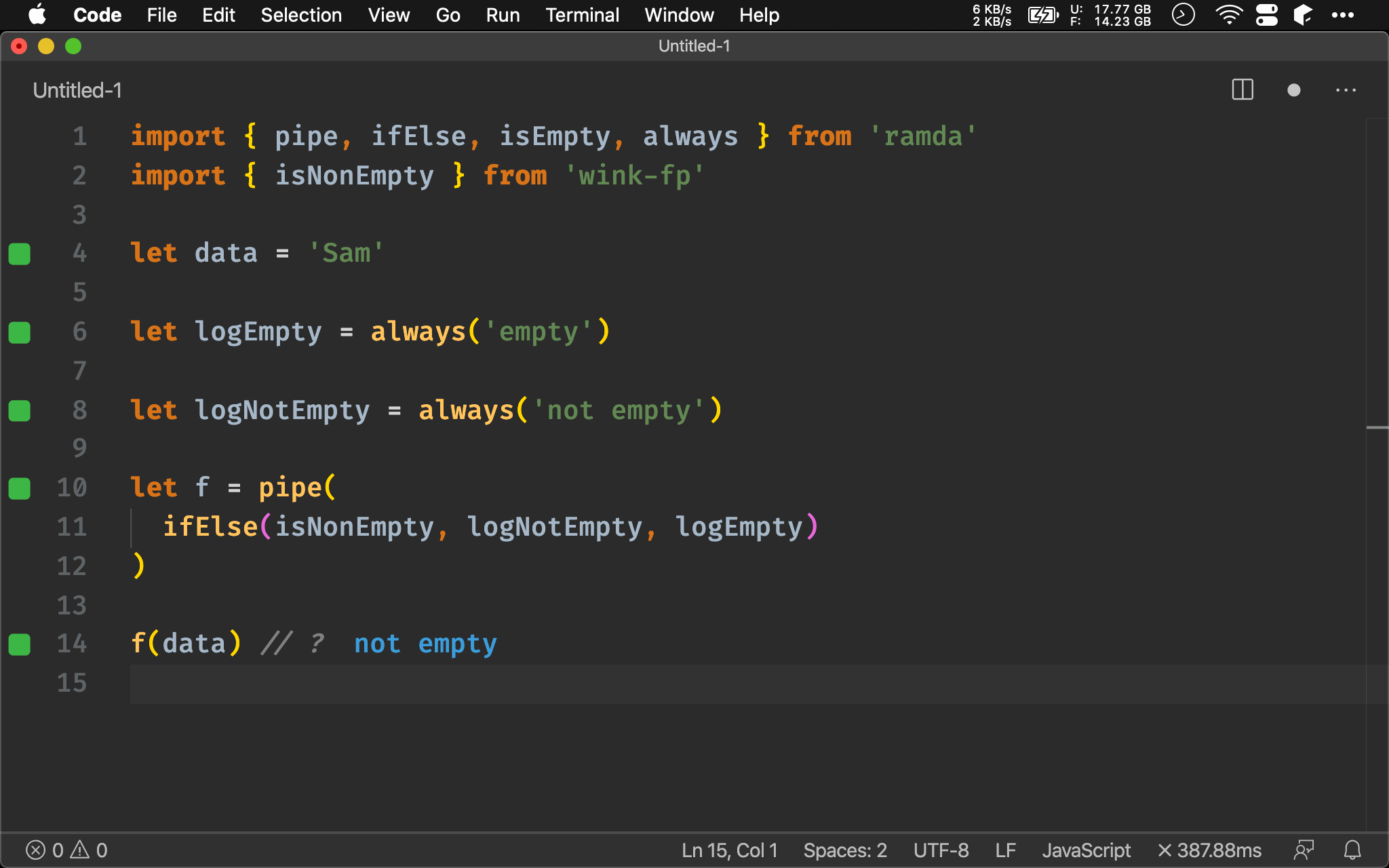Open the Wi-Fi menu bar icon
Viewport: 1389px width, 868px height.
pos(1229,15)
